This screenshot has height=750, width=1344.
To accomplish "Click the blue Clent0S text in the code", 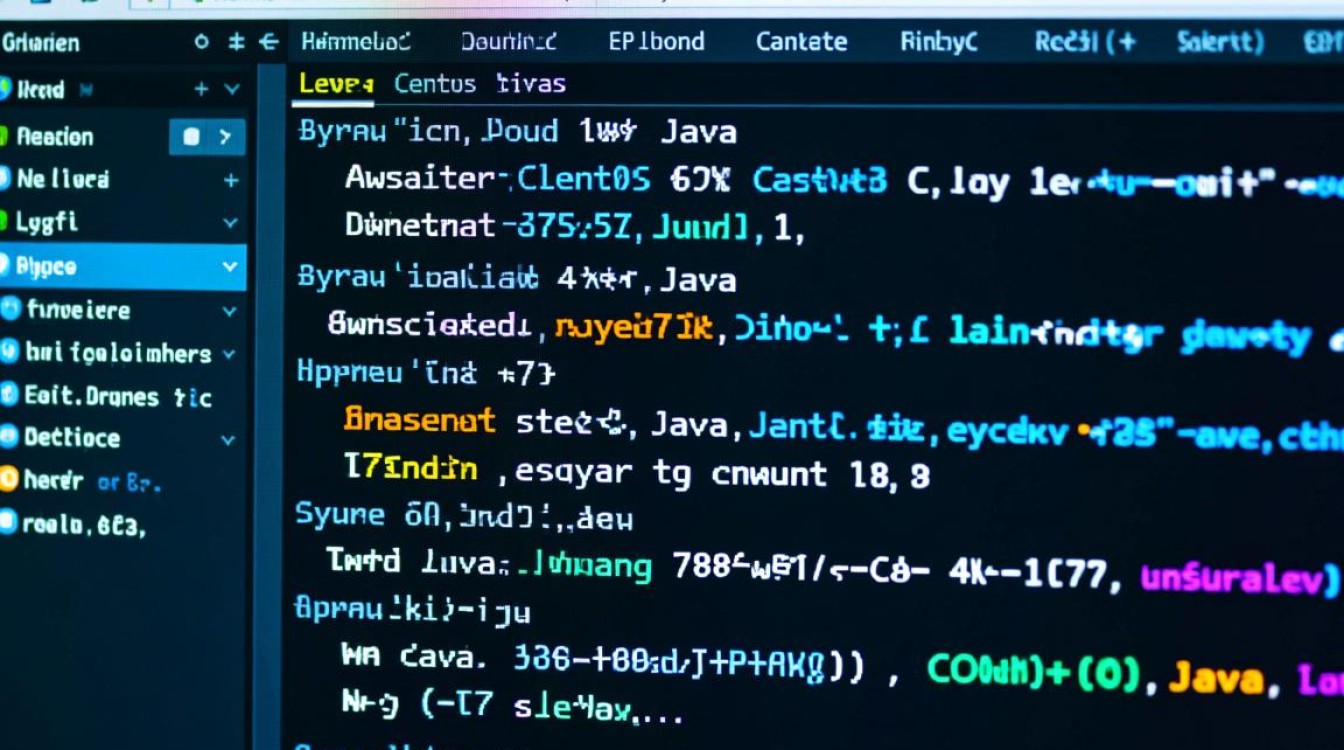I will [583, 179].
